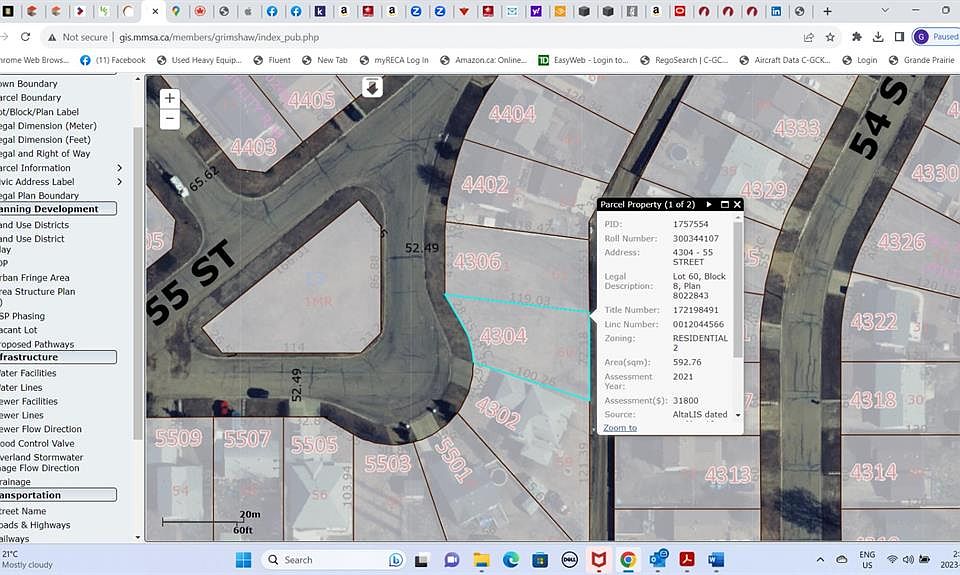Select the Legal Dimension (Meter) layer
960x575 pixels.
(48, 126)
